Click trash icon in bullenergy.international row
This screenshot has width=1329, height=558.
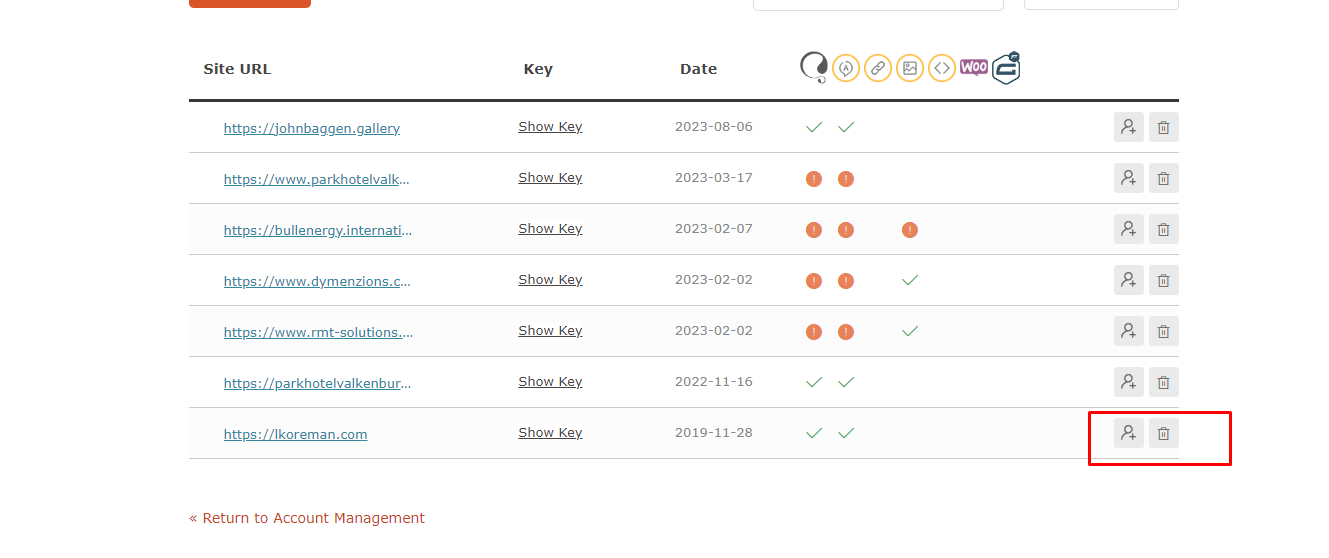(x=1164, y=229)
